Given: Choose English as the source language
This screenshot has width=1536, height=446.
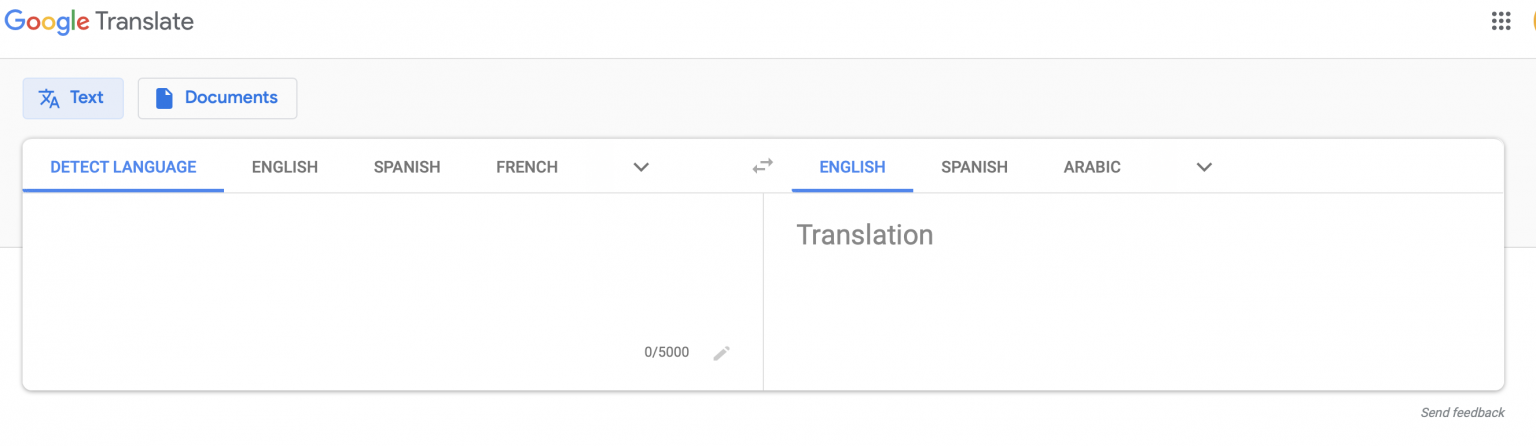Looking at the screenshot, I should 285,167.
